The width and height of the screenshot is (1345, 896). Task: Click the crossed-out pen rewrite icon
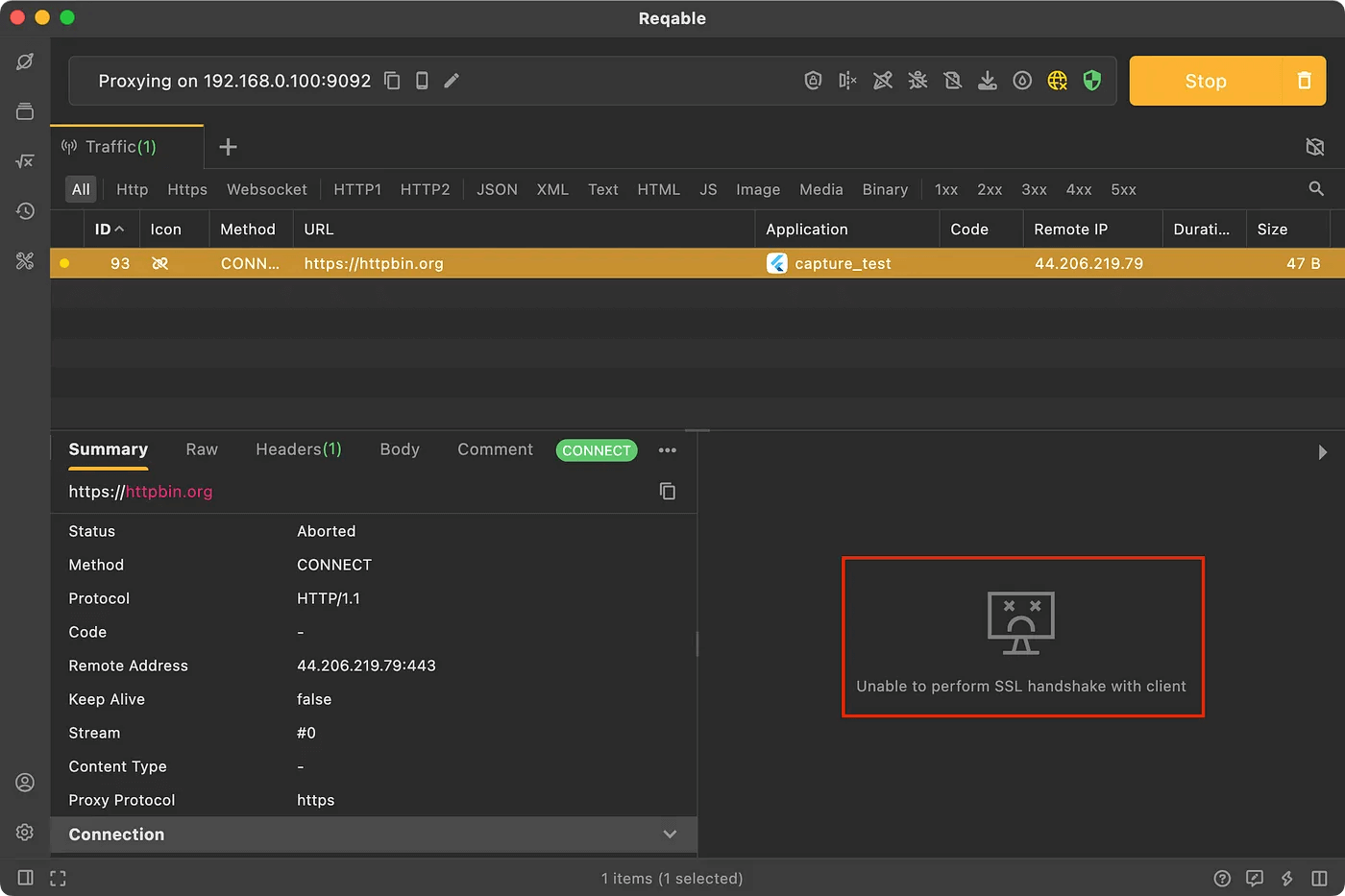click(x=883, y=81)
